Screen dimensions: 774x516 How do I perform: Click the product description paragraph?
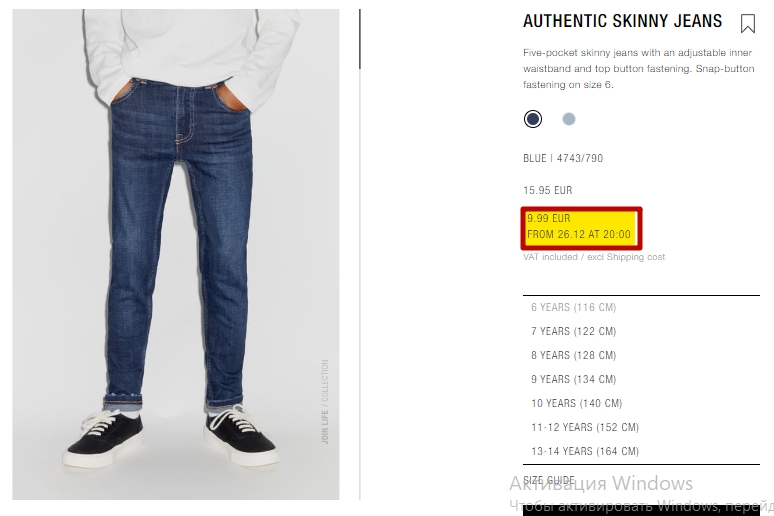(639, 69)
